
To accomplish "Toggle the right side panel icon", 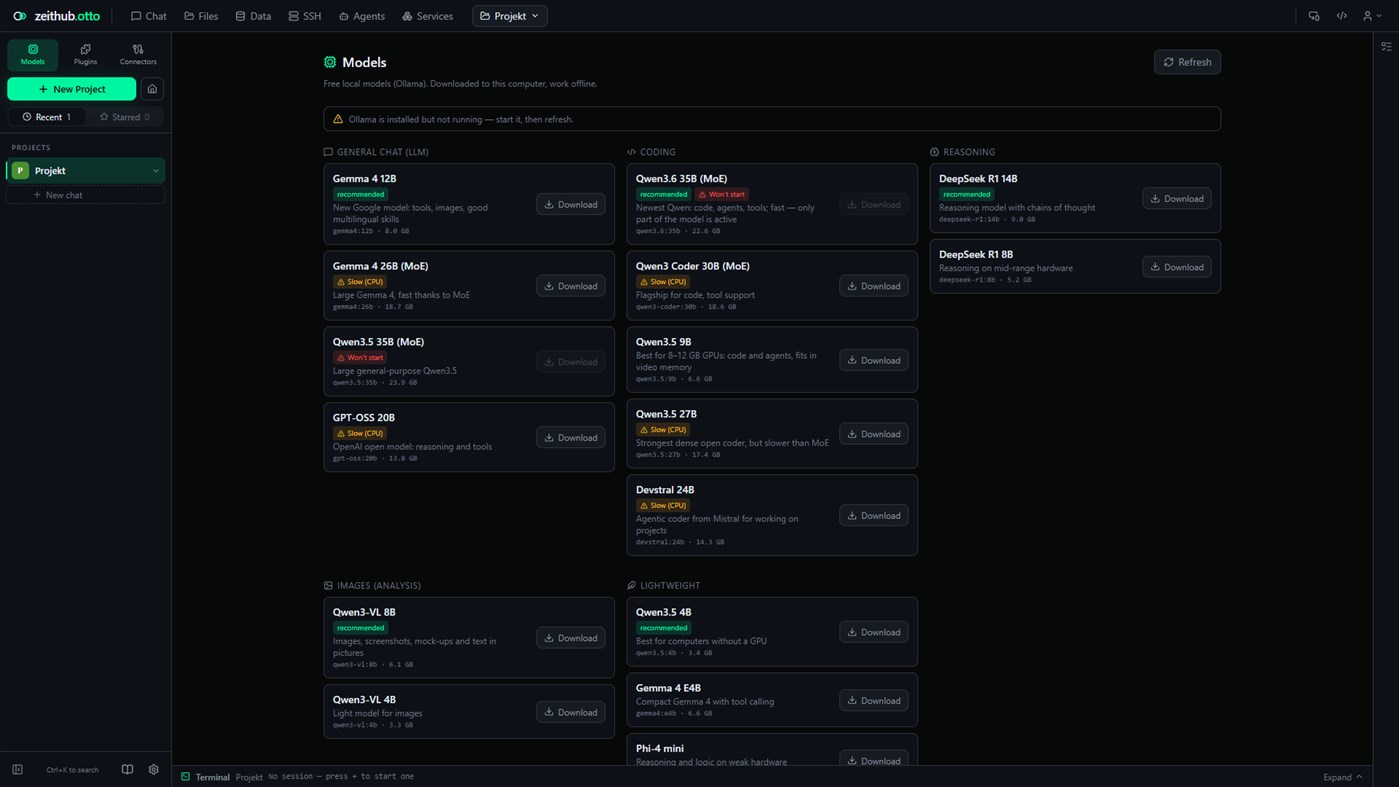I will click(1386, 46).
